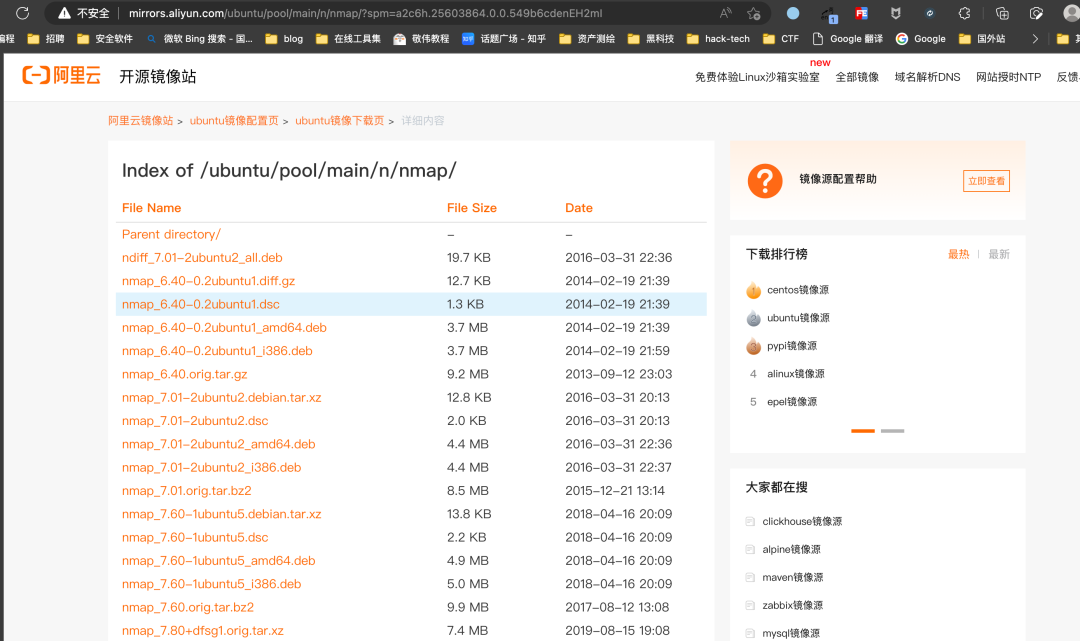Select the gray second carousel indicator
1080x641 pixels.
[x=892, y=431]
